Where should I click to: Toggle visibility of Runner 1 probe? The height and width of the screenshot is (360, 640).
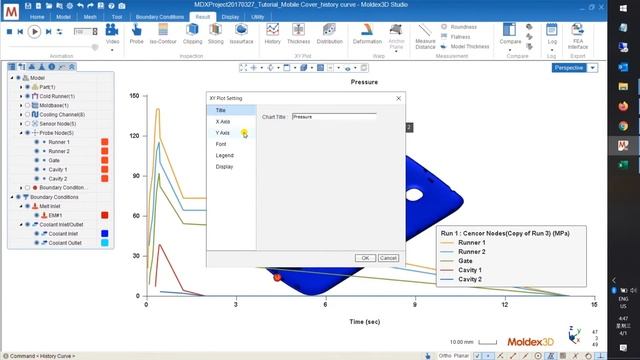[37, 142]
